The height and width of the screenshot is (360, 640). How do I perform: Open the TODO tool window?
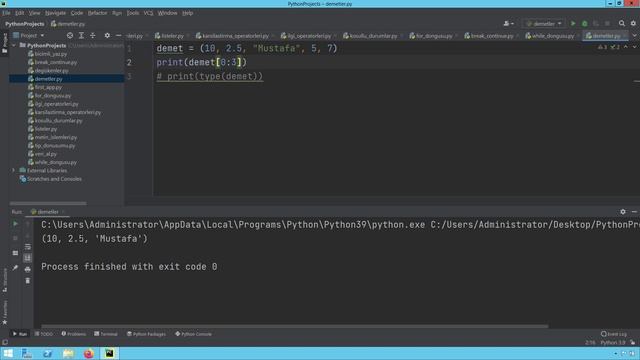click(44, 334)
